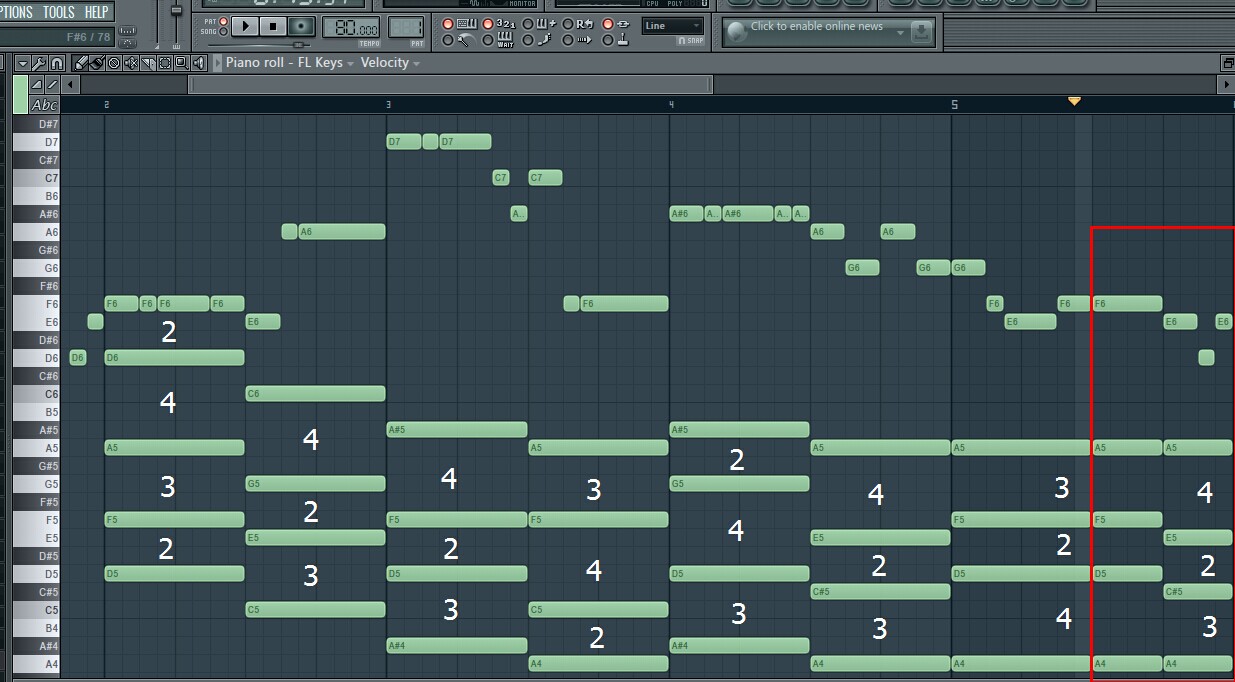Click the piano roll window restore button
Viewport: 1235px width, 682px height.
(1227, 63)
